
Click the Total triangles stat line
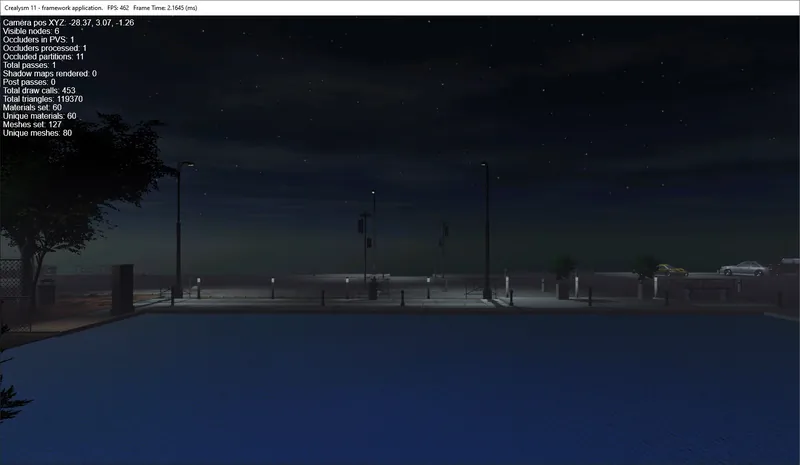coord(43,99)
